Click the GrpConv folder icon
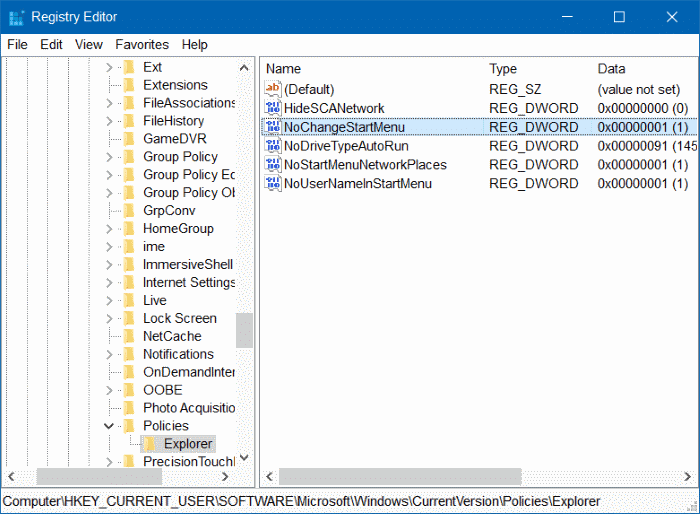 129,210
